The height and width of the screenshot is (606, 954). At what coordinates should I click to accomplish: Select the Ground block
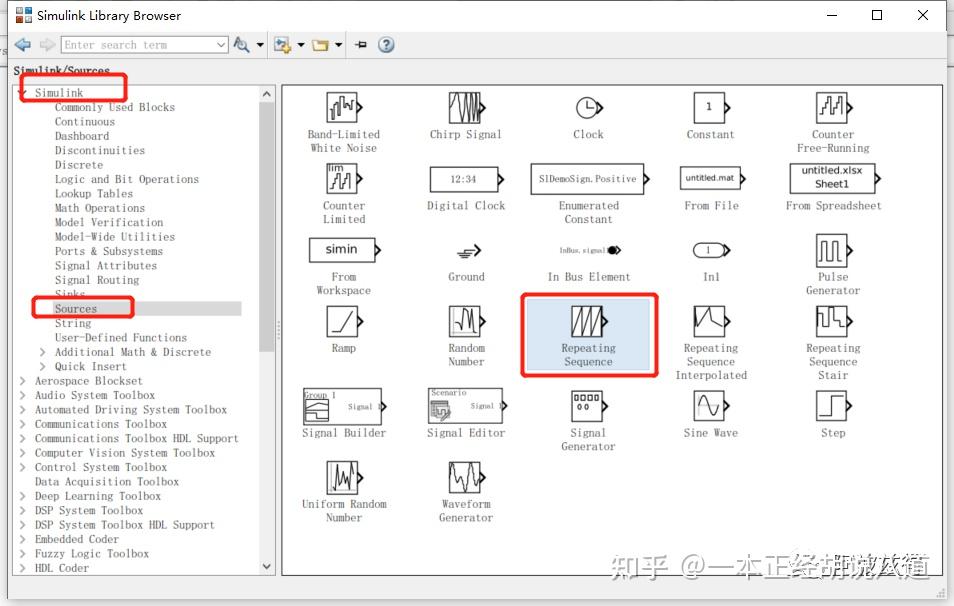(468, 251)
